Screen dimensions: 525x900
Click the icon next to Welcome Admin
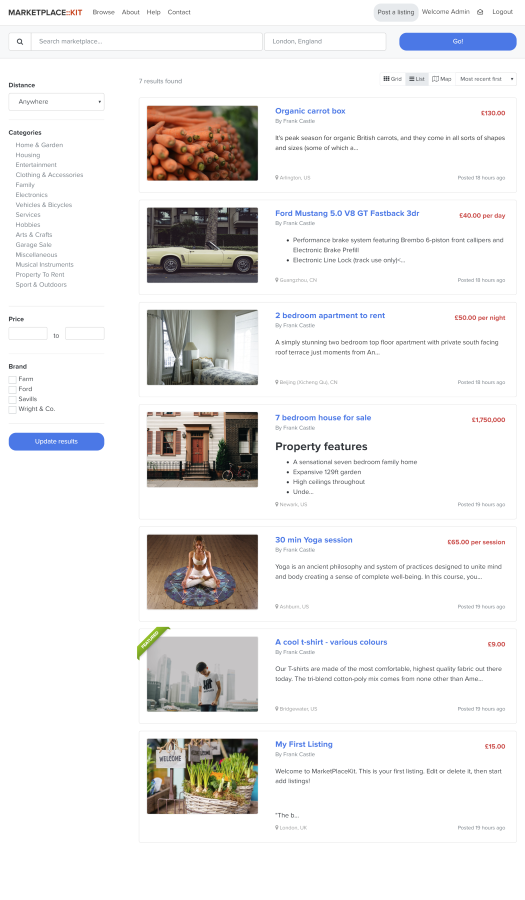480,12
